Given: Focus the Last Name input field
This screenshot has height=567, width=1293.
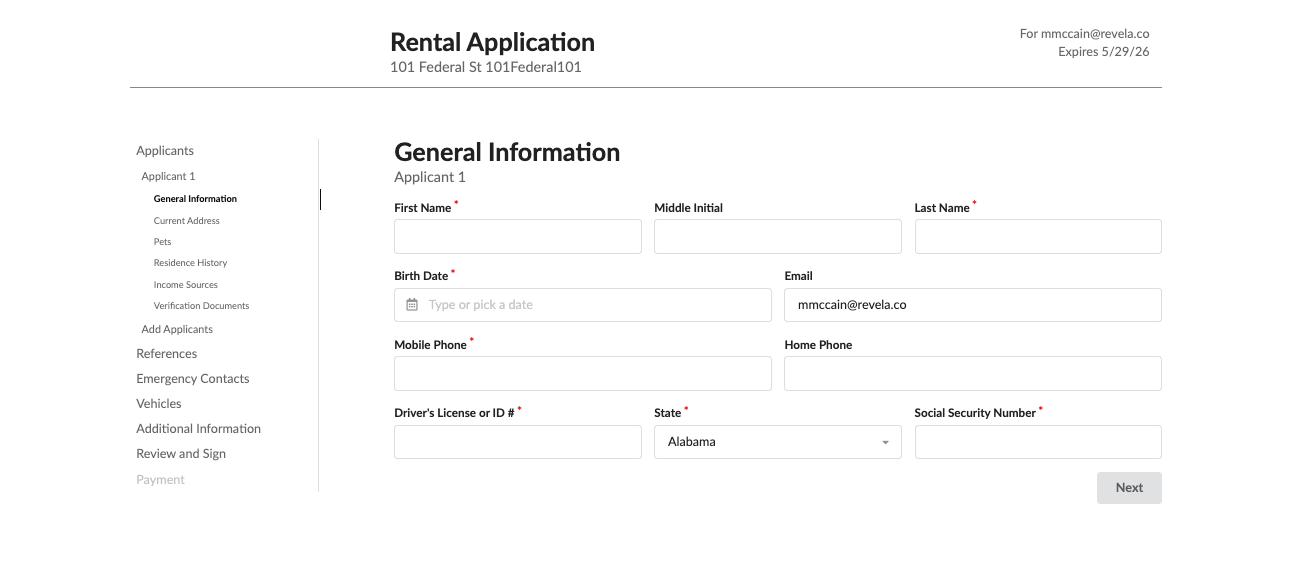Looking at the screenshot, I should pos(1038,237).
